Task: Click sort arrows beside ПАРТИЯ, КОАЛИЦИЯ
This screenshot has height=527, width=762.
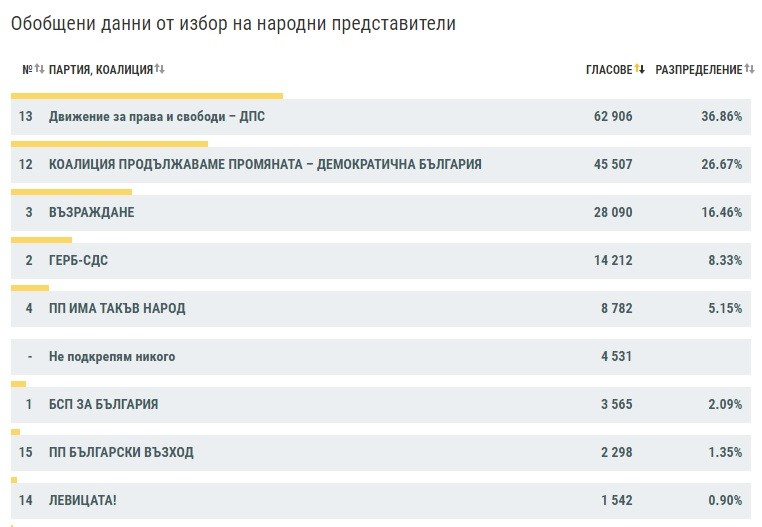Action: [160, 70]
